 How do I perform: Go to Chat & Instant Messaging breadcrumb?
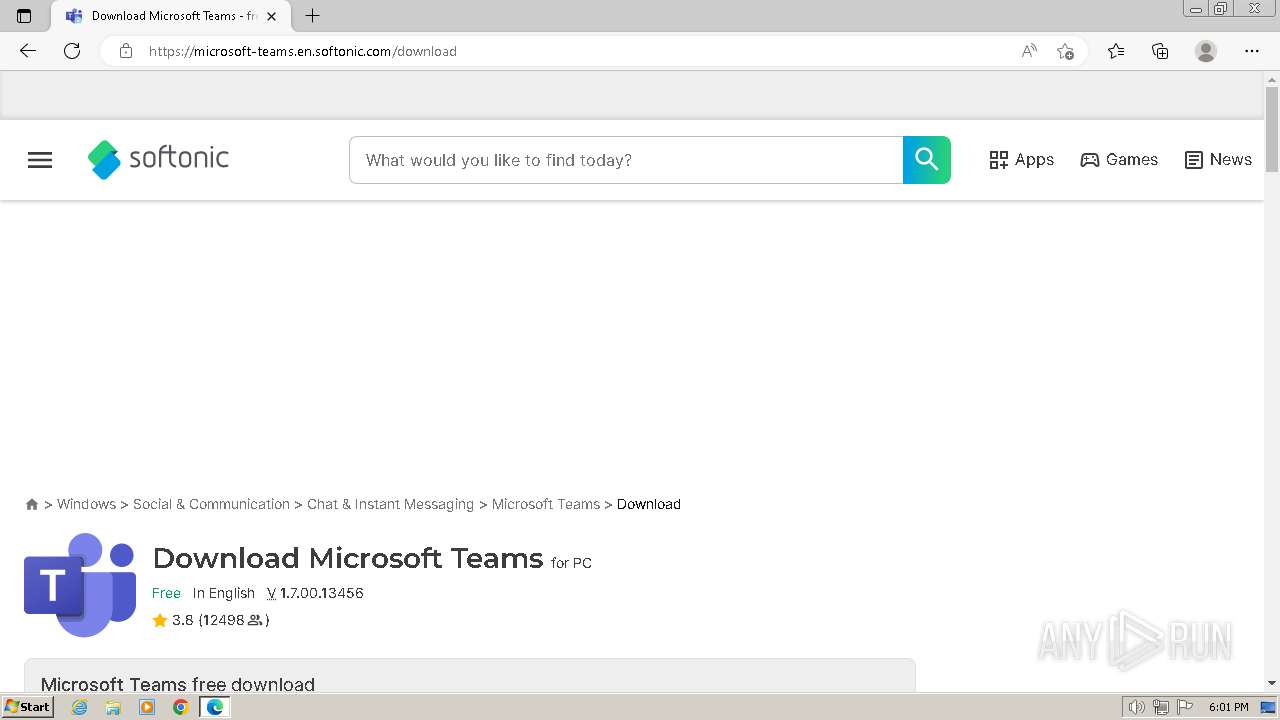390,504
